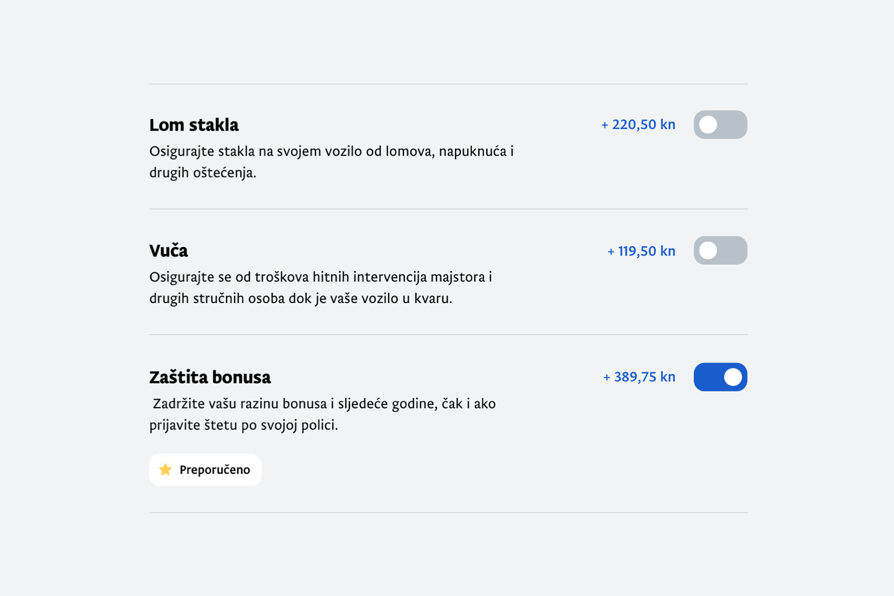This screenshot has height=596, width=894.
Task: Click the Lom stakla description text
Action: (331, 162)
